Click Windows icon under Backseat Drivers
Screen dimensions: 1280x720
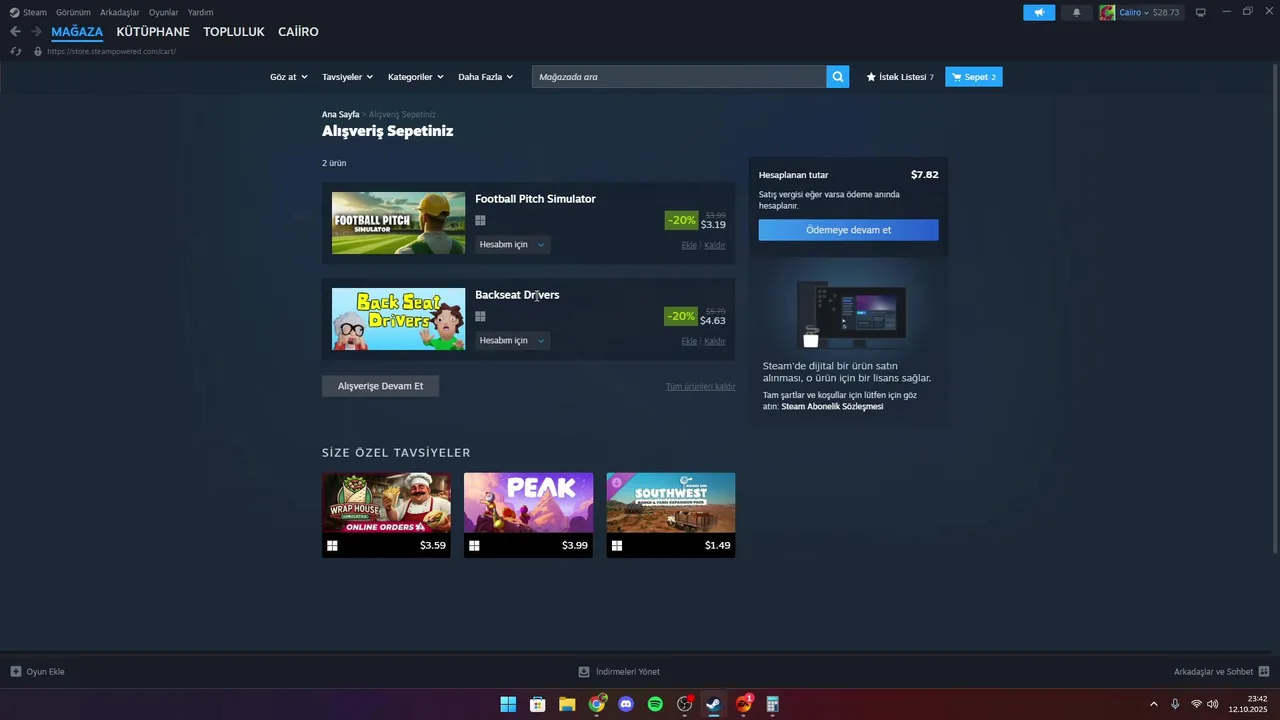480,317
